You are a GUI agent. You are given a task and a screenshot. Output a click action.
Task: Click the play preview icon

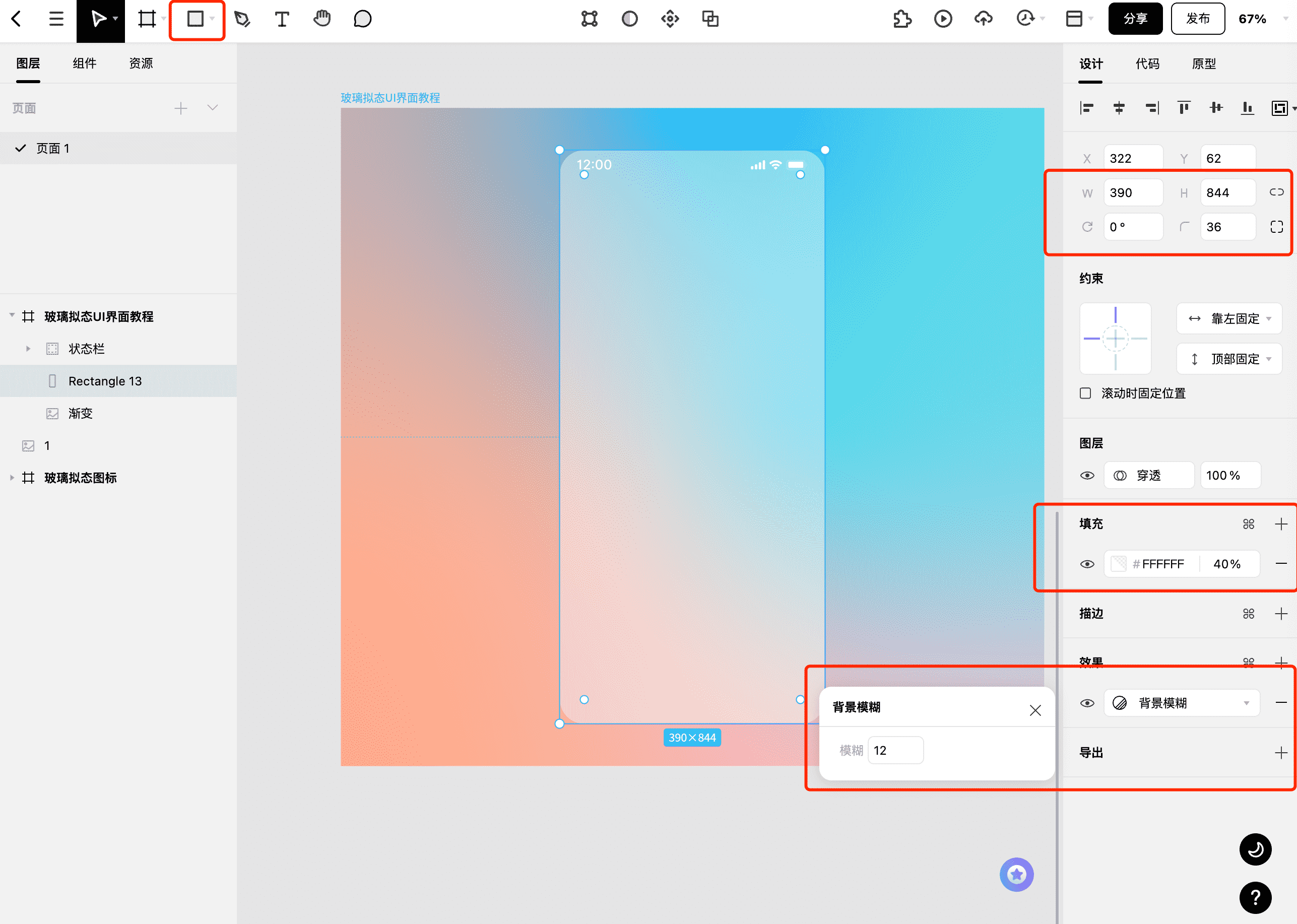(x=943, y=19)
